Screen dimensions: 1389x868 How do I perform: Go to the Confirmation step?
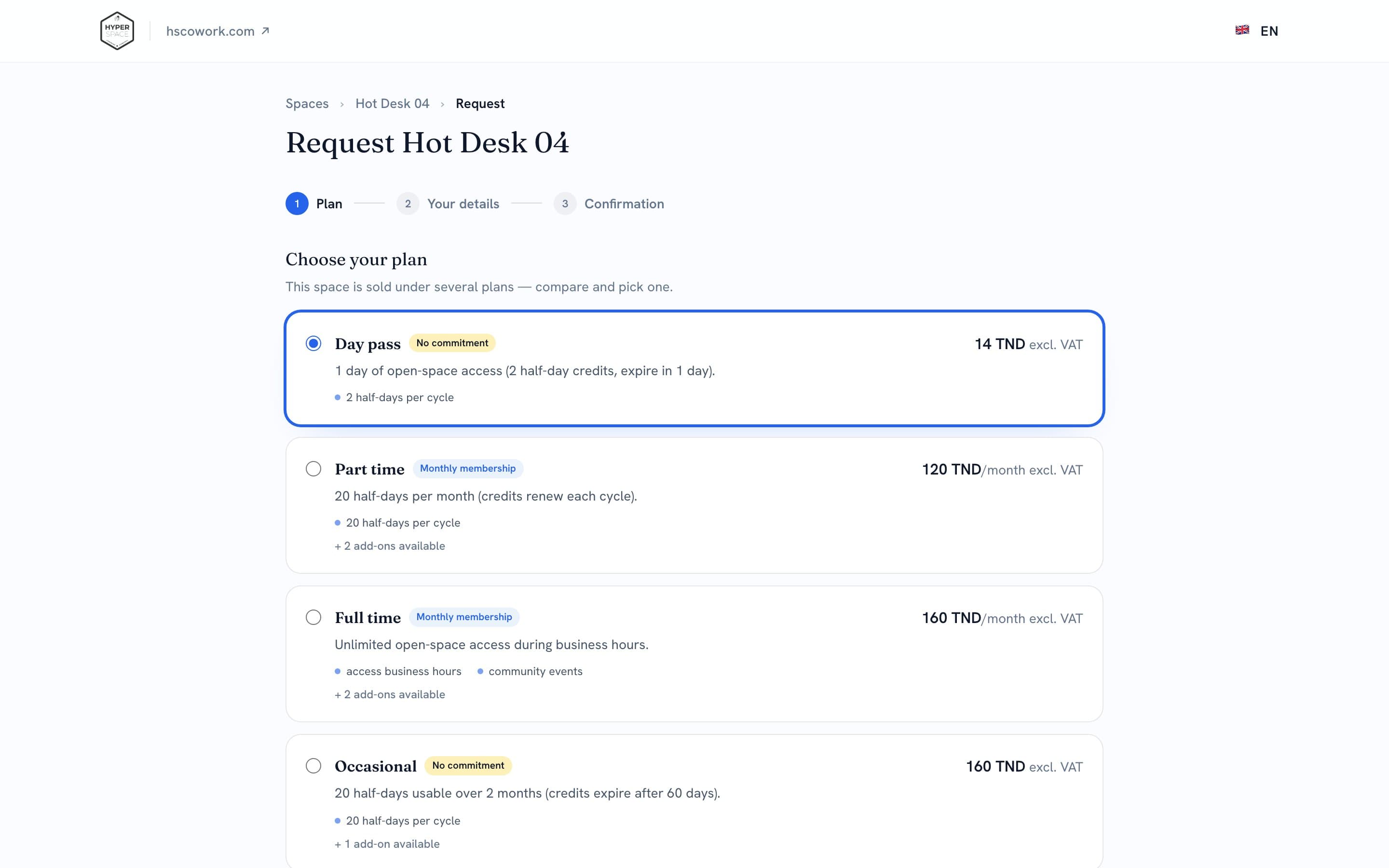[x=624, y=204]
